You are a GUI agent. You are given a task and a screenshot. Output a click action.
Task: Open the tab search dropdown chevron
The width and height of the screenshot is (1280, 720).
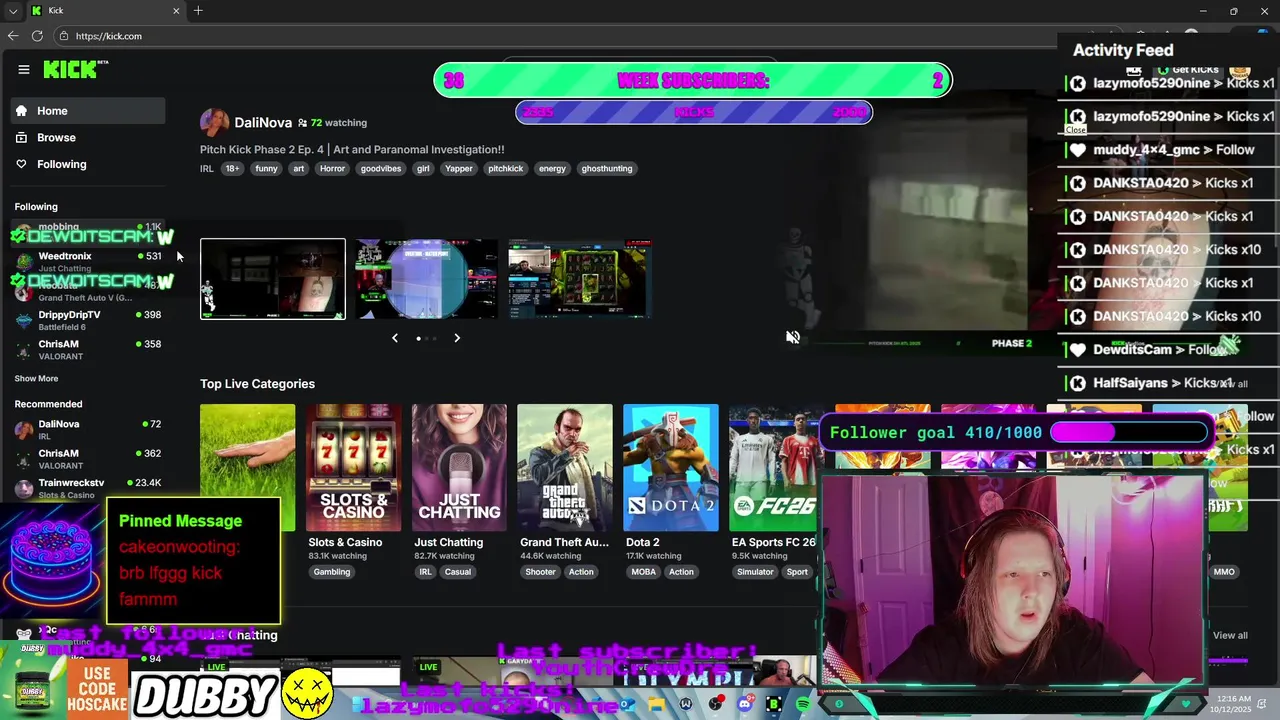[x=13, y=11]
